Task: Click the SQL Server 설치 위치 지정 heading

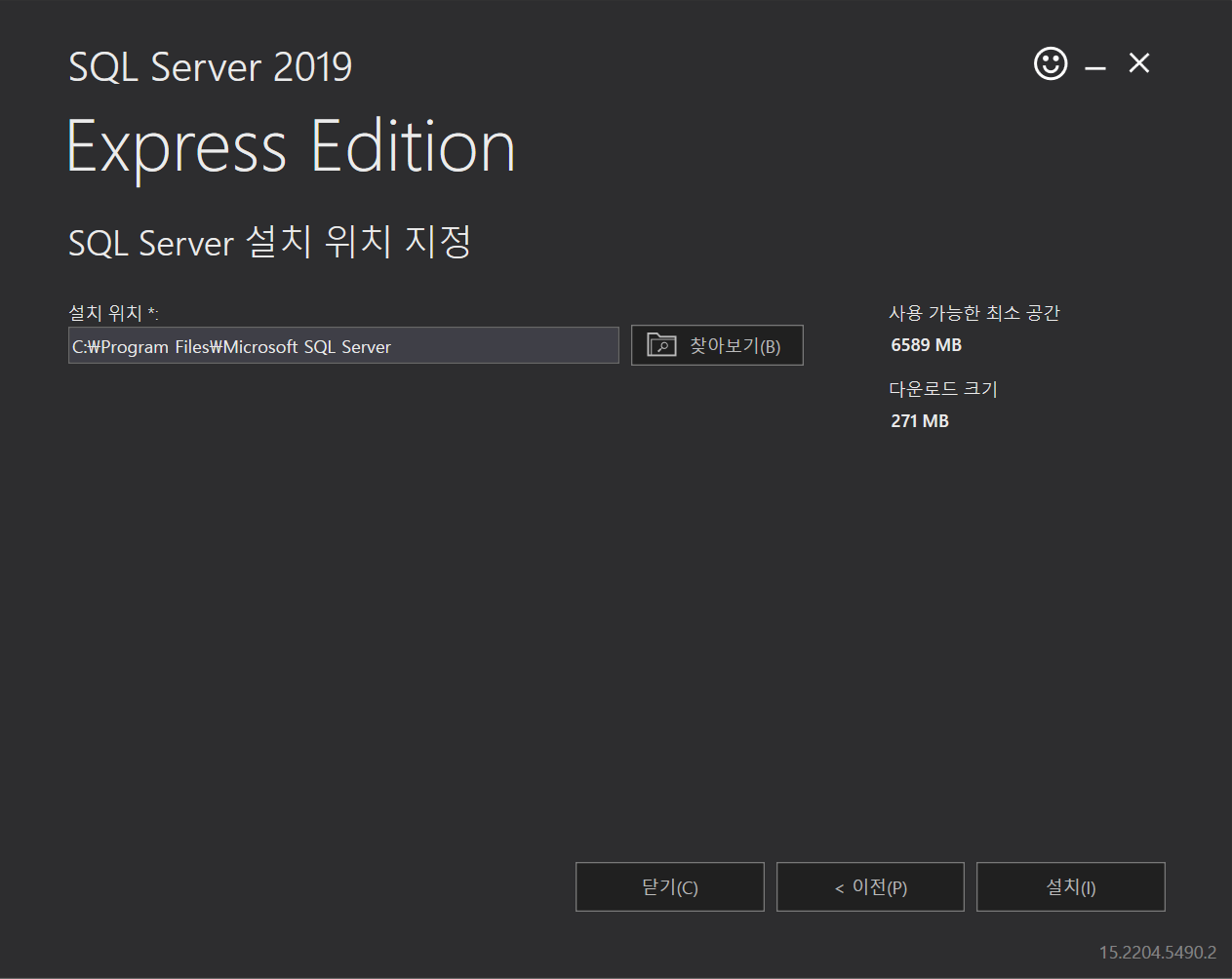Action: 270,242
